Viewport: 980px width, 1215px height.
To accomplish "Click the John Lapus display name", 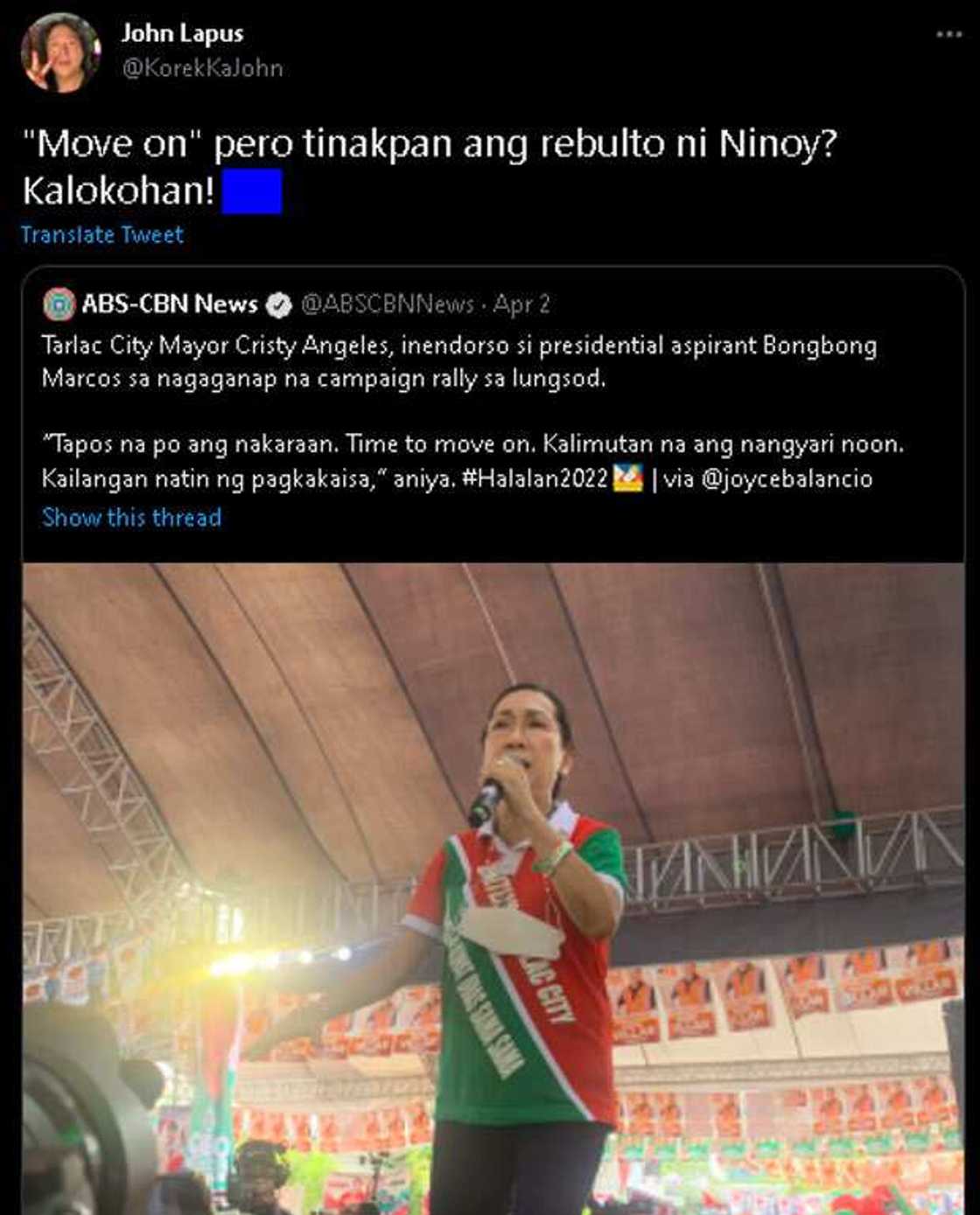I will coord(182,33).
